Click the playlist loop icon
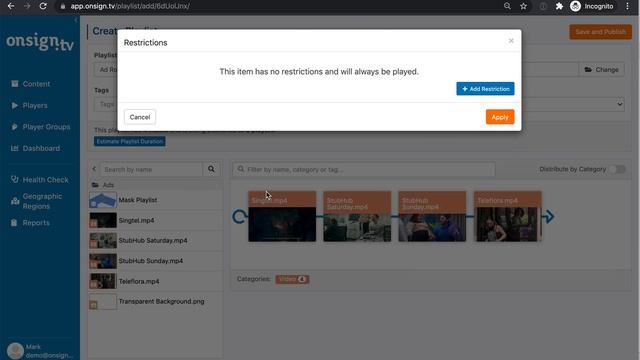640x360 pixels. [239, 216]
